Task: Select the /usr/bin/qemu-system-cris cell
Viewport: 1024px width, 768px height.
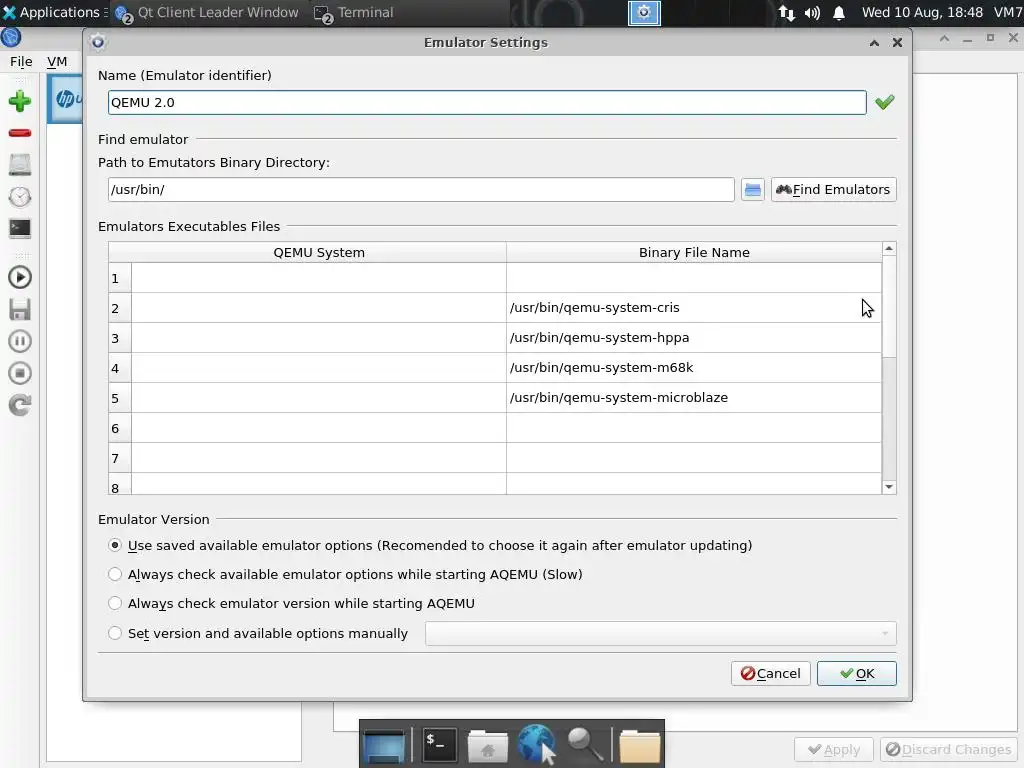Action: [694, 308]
